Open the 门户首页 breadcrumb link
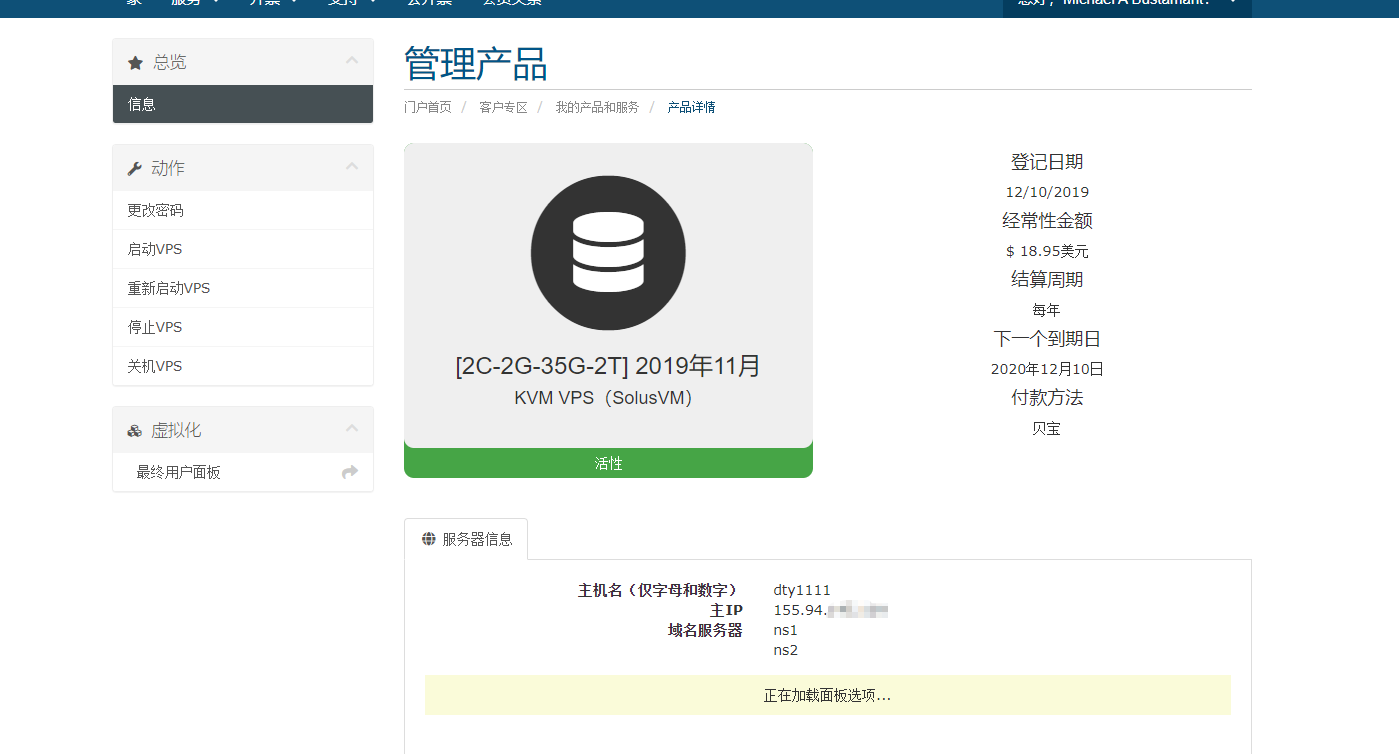The height and width of the screenshot is (754, 1399). 427,107
